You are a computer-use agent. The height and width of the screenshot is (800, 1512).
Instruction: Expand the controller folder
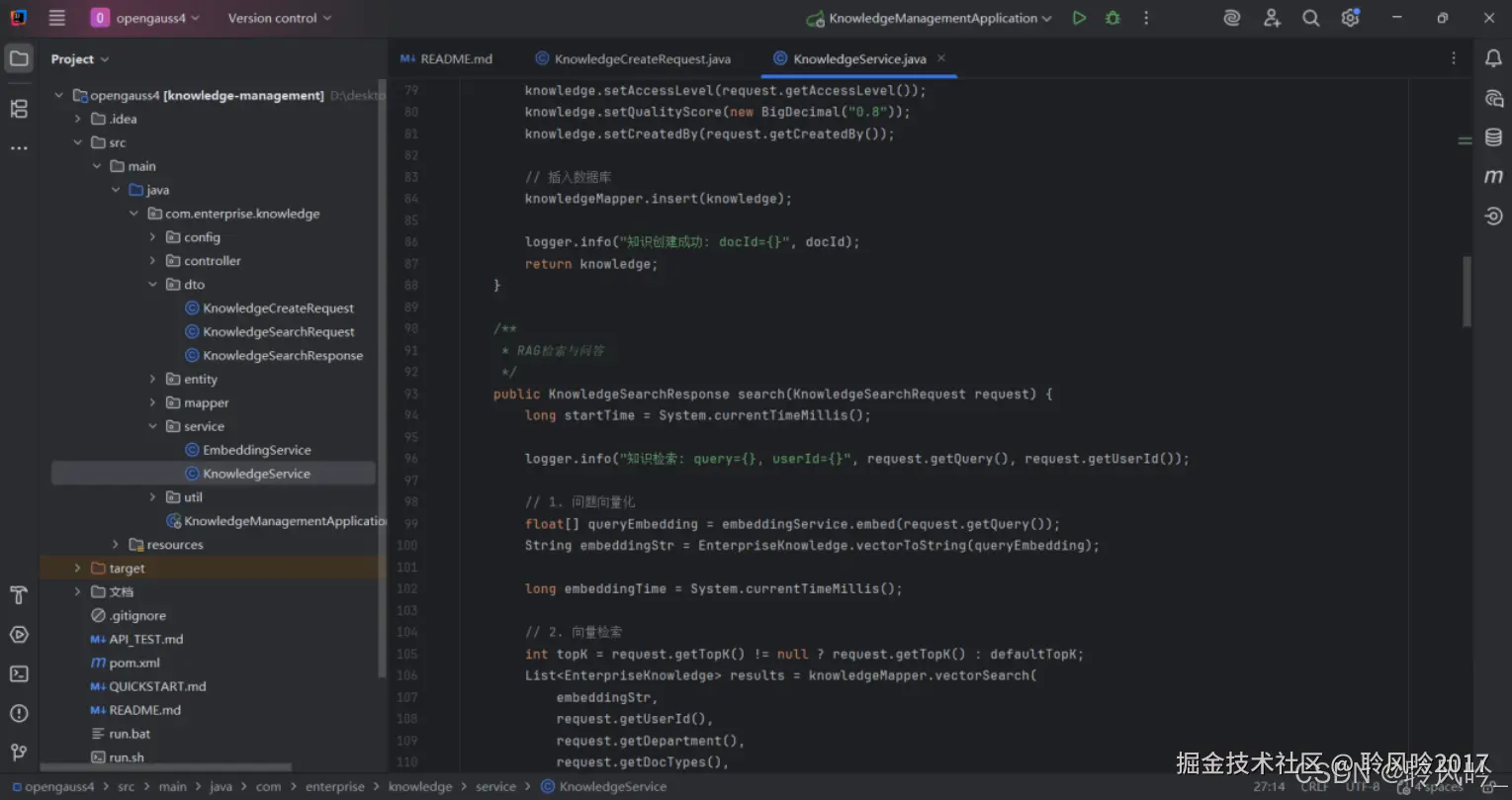click(152, 261)
